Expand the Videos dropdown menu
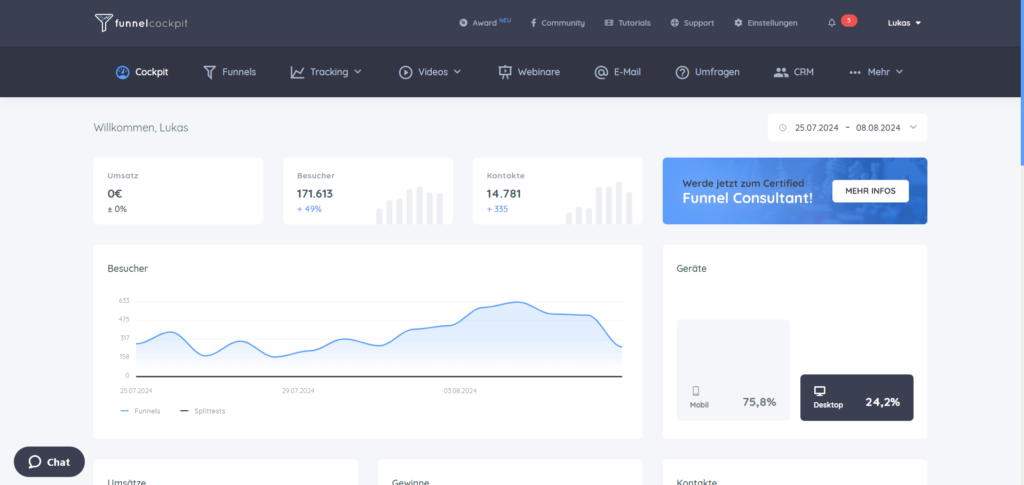Screen dimensions: 1024x485 [430, 72]
